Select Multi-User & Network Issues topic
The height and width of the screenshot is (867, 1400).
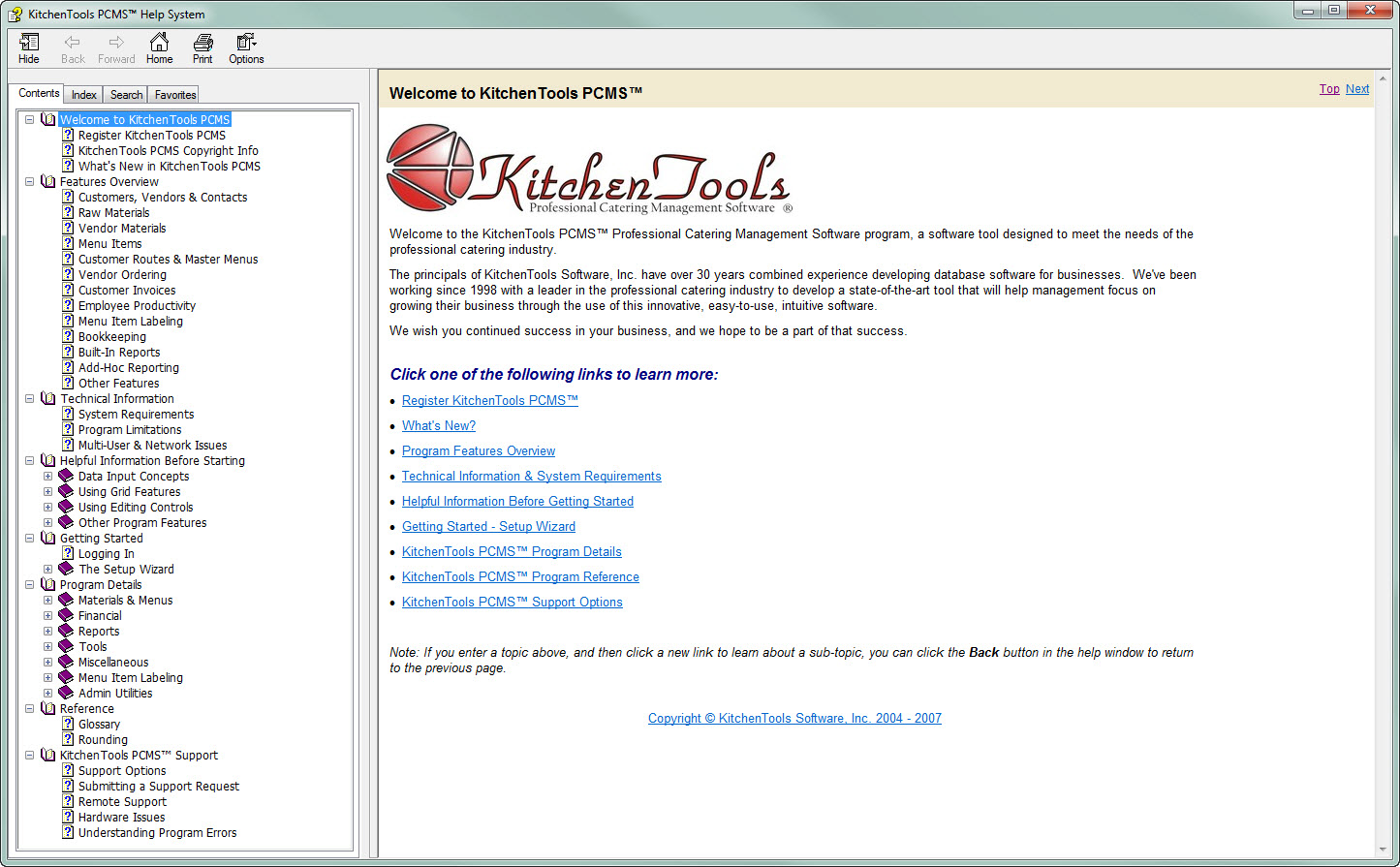click(153, 445)
